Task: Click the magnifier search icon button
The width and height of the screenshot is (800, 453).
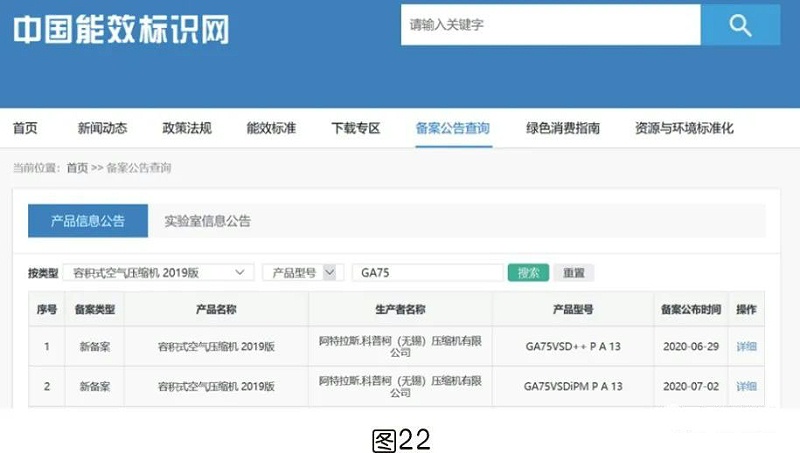Action: (x=740, y=24)
